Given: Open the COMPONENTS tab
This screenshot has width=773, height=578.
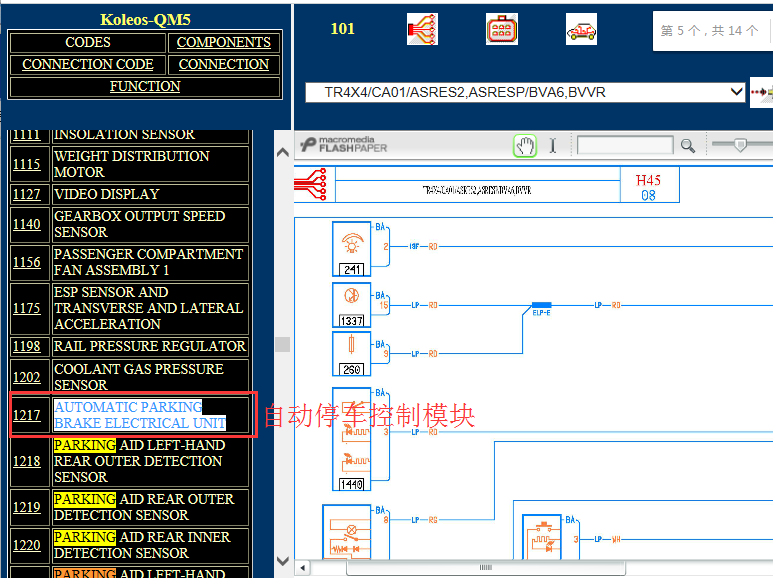Looking at the screenshot, I should point(224,42).
